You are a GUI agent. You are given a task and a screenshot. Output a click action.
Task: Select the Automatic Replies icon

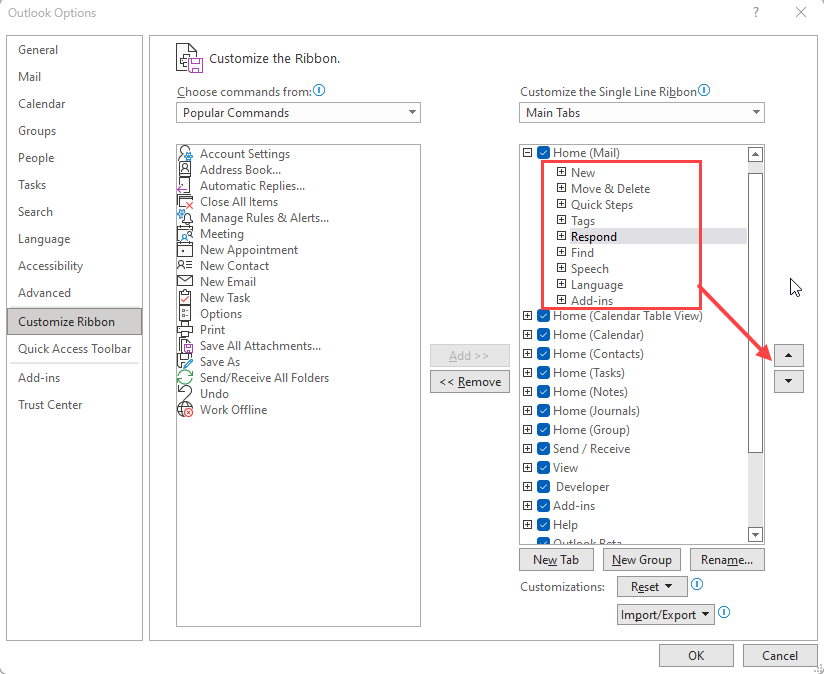click(x=185, y=186)
